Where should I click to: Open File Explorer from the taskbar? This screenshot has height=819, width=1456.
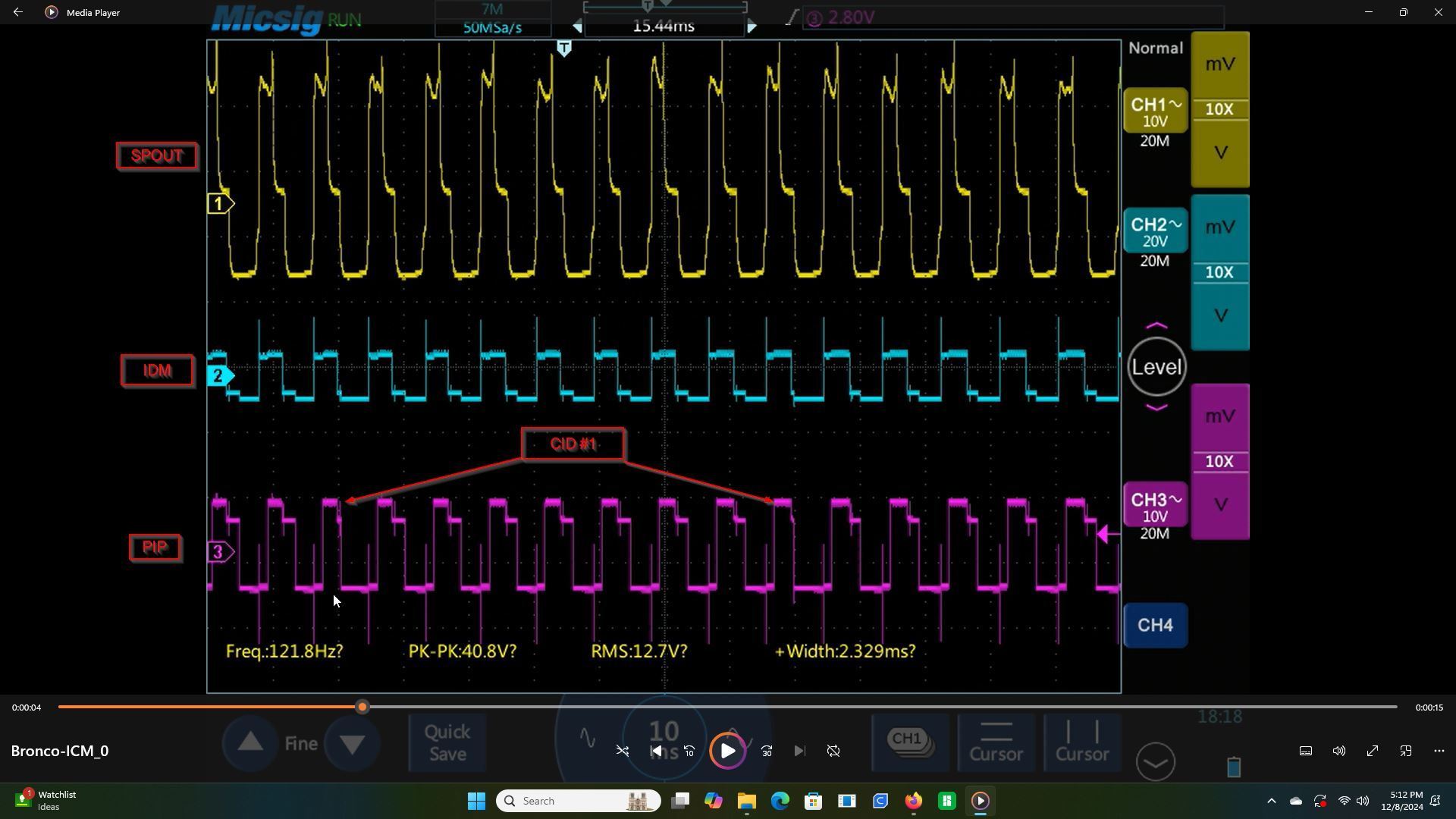tap(746, 801)
